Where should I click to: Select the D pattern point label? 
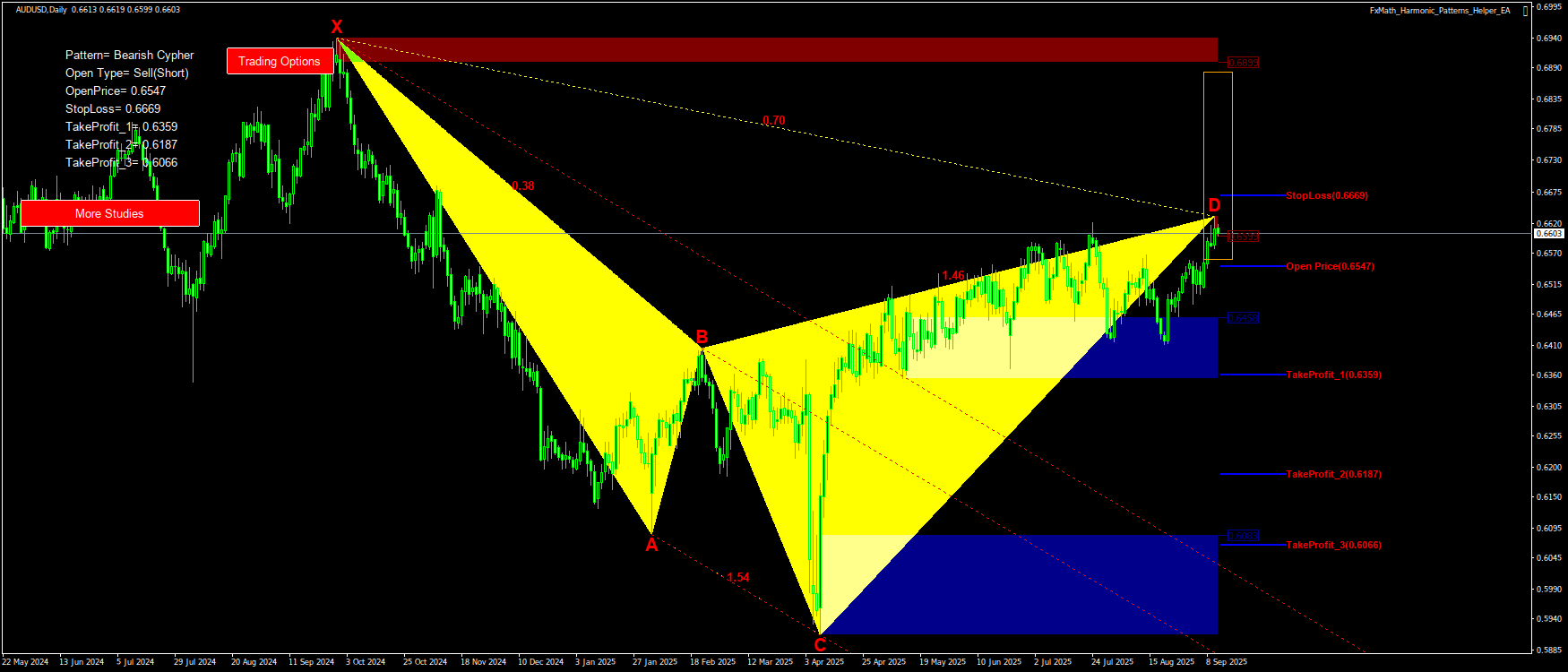pos(1214,205)
